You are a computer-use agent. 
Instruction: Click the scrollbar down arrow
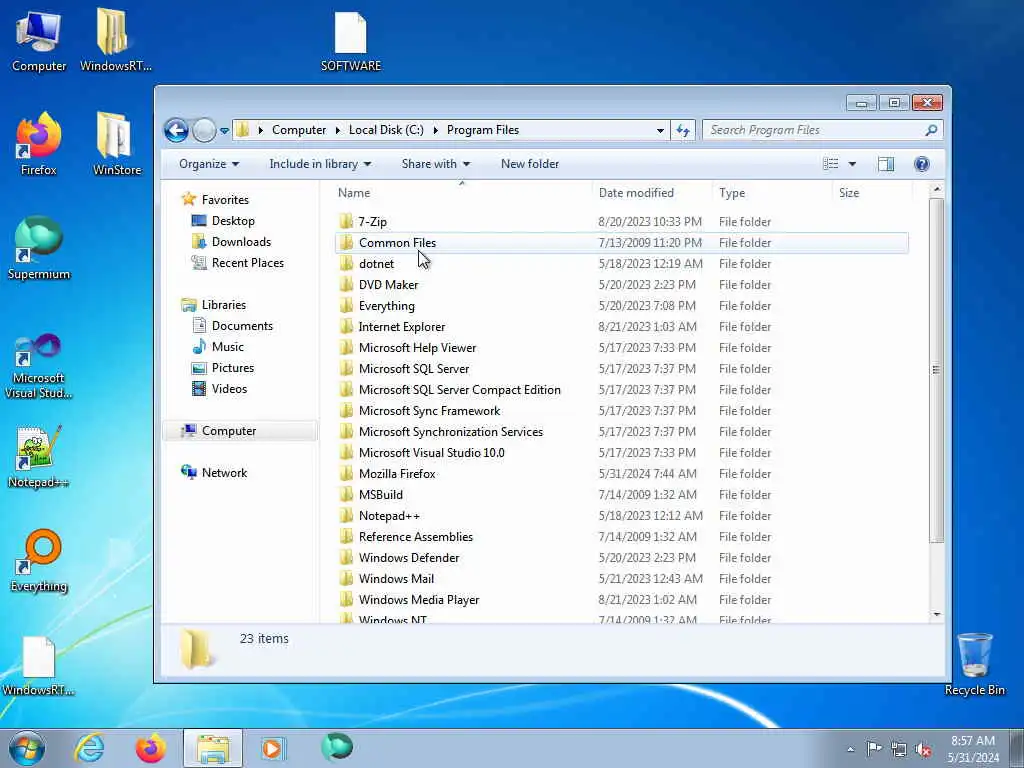click(936, 615)
